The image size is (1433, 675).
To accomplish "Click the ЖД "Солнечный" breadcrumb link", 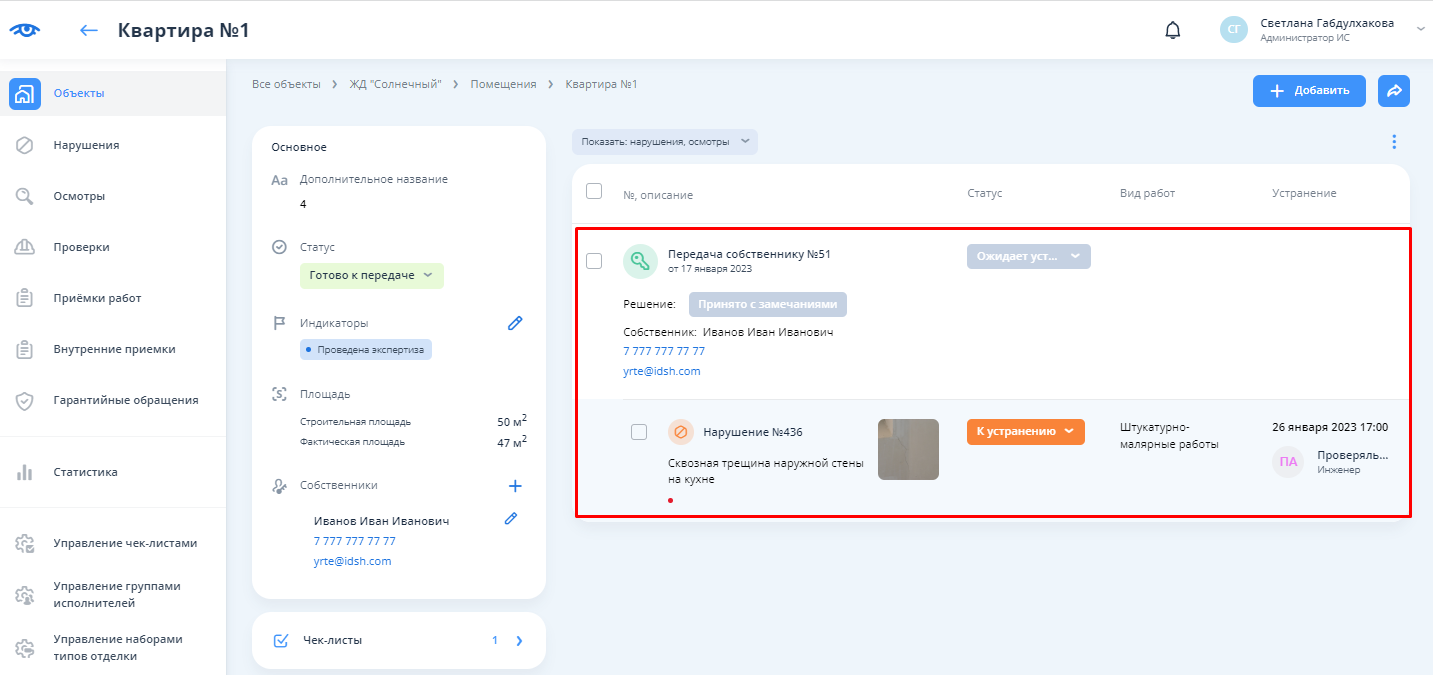I will click(x=395, y=84).
